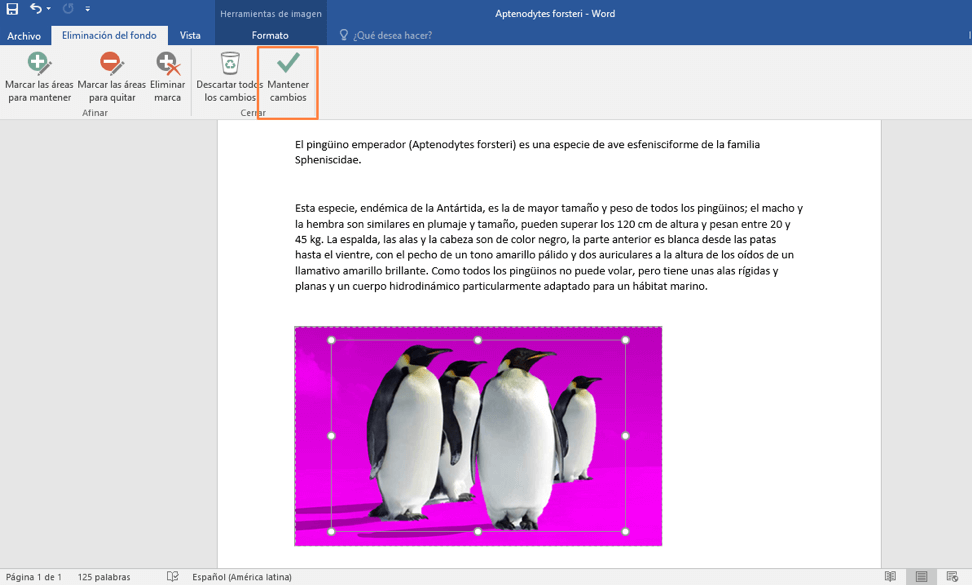Image resolution: width=972 pixels, height=585 pixels.
Task: Click Descartar todos los cambios trash icon
Action: tap(230, 63)
